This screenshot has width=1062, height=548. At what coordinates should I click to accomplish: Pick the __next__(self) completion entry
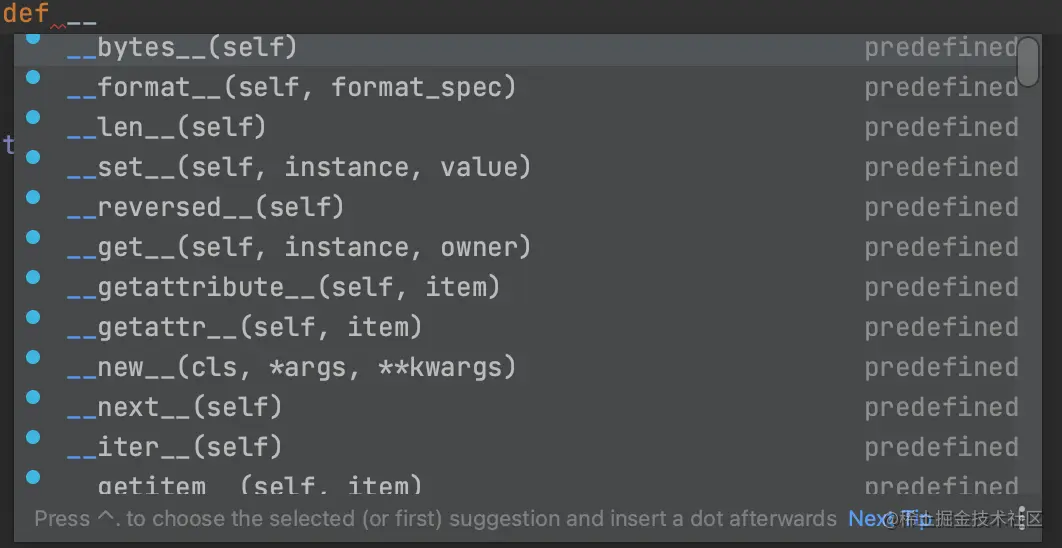click(174, 407)
